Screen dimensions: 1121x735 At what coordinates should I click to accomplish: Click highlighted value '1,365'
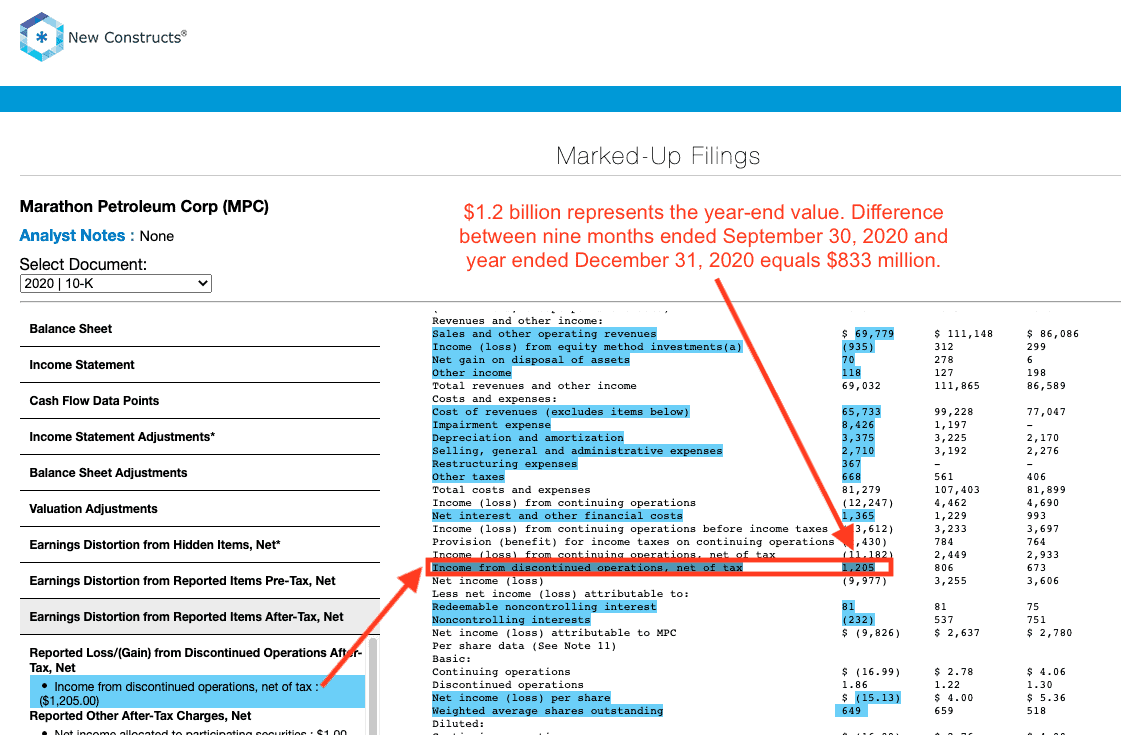click(x=858, y=516)
